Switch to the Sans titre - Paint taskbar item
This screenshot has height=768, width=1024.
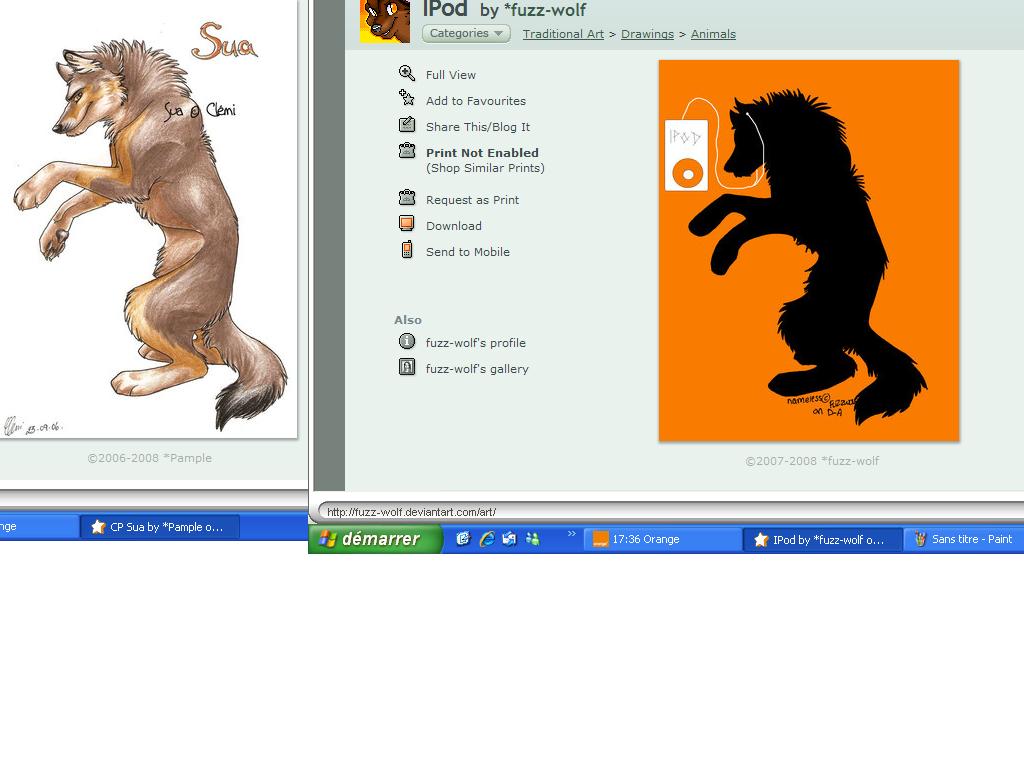point(963,539)
